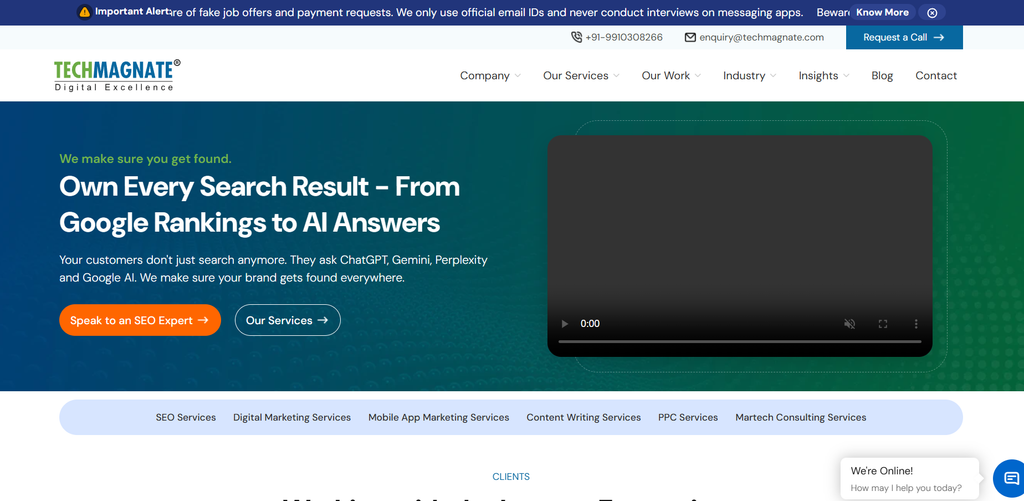Open the Techmagnate logo homepage link
The height and width of the screenshot is (501, 1024).
pyautogui.click(x=118, y=75)
